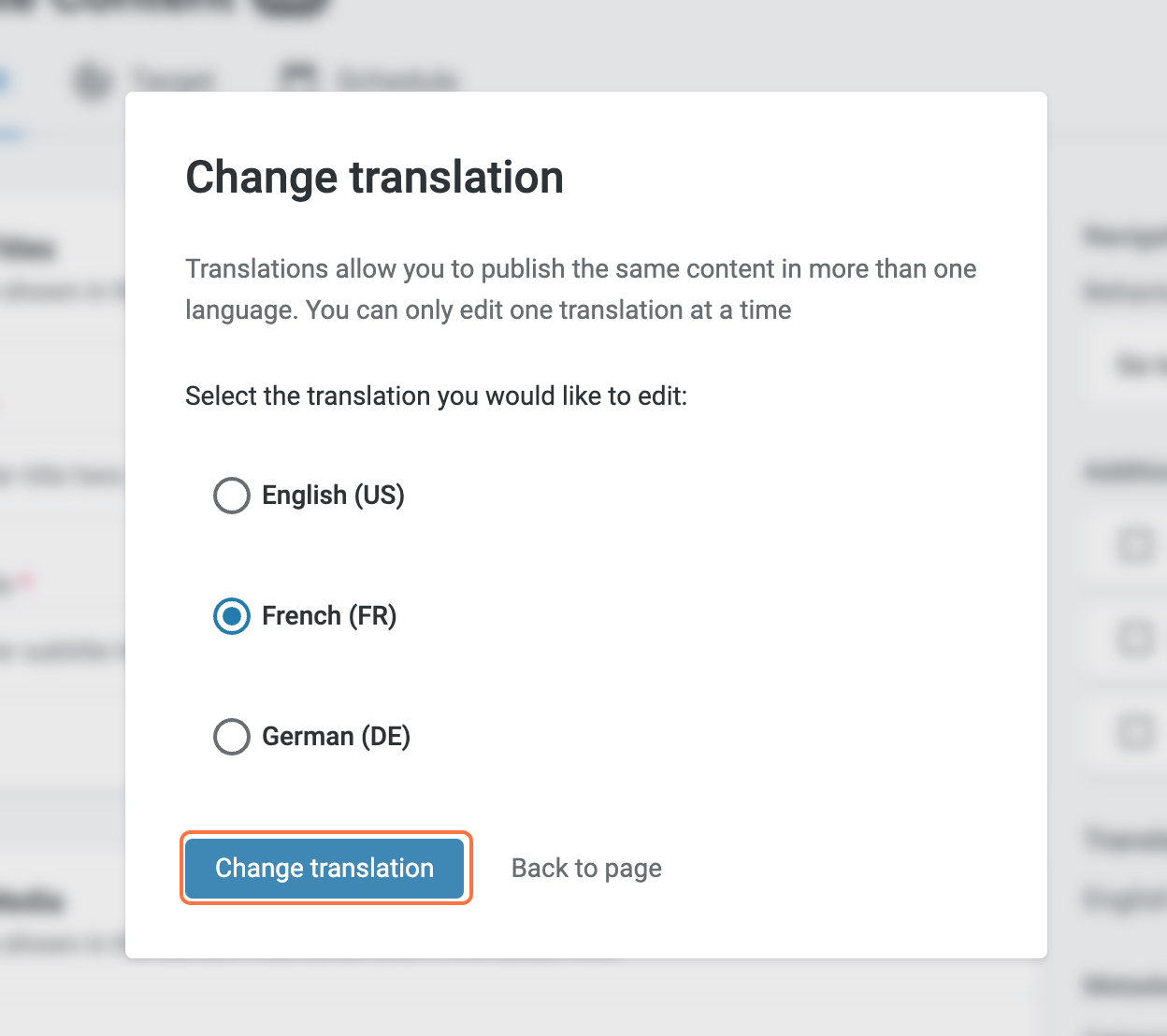Select the English (US) radio button circle
The width and height of the screenshot is (1167, 1036).
[232, 496]
